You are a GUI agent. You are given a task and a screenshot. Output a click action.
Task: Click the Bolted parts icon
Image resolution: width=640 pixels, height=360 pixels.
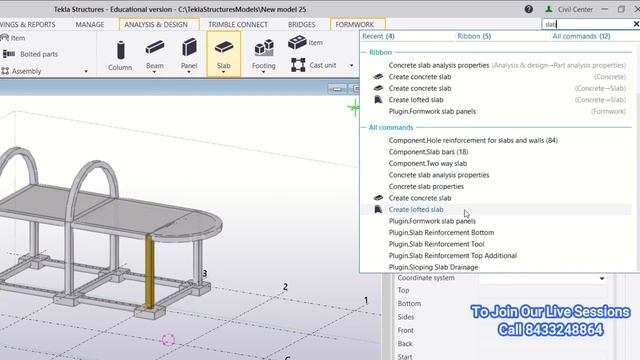[x=9, y=54]
